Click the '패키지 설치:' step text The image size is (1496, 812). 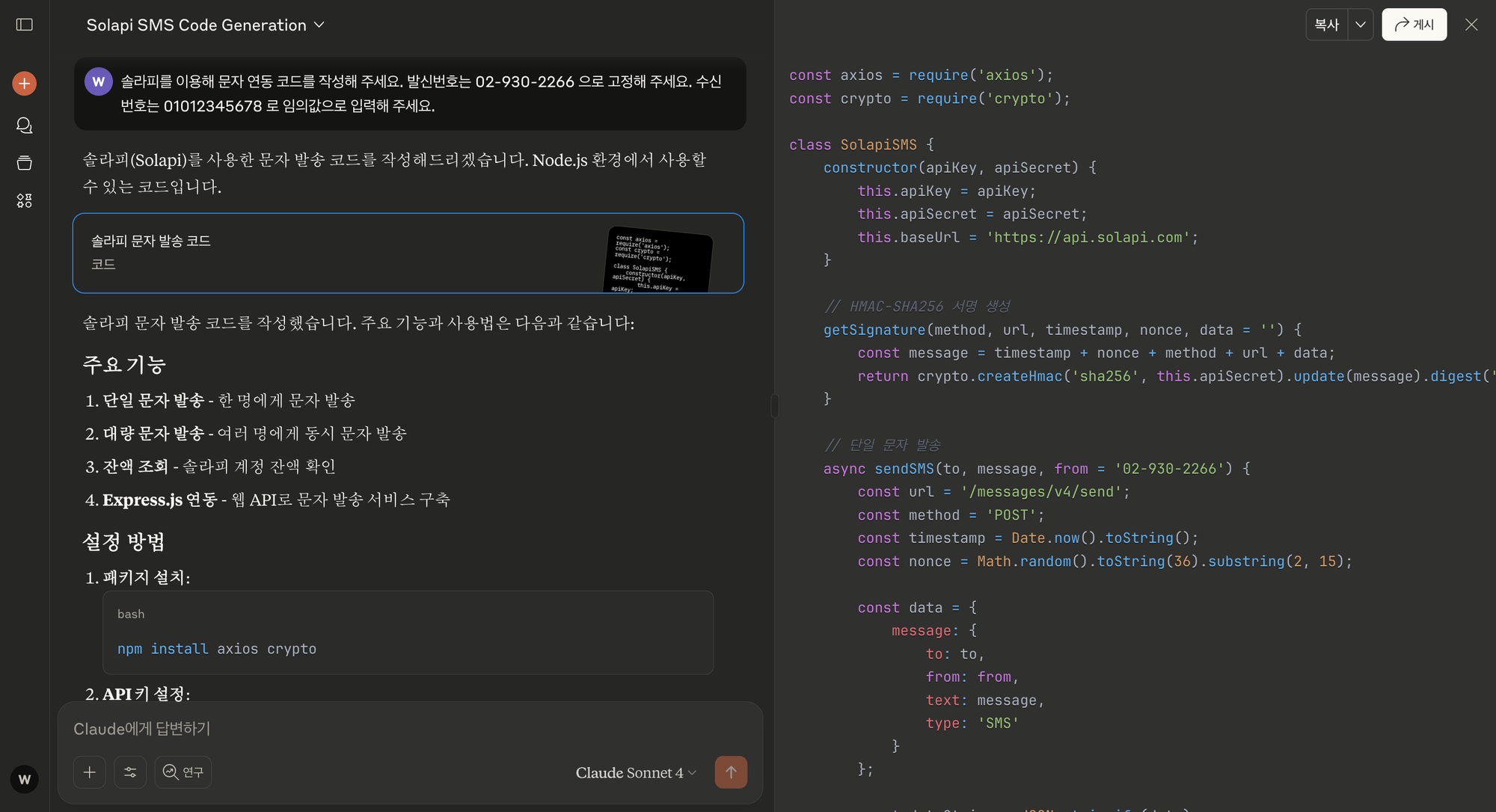point(147,578)
